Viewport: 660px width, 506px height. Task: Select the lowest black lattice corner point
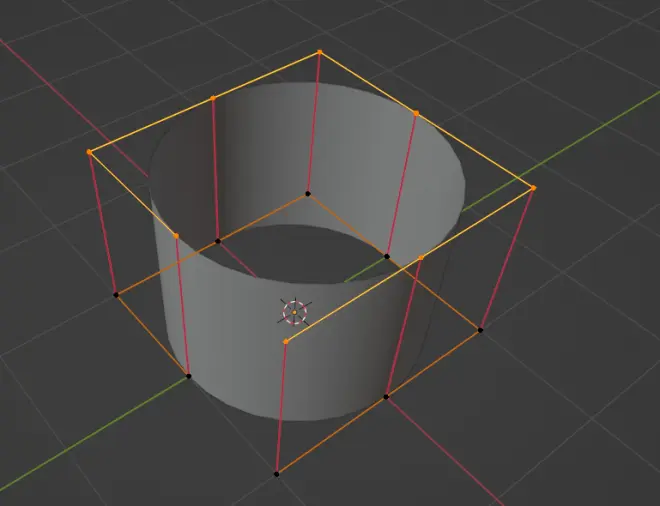pos(277,474)
